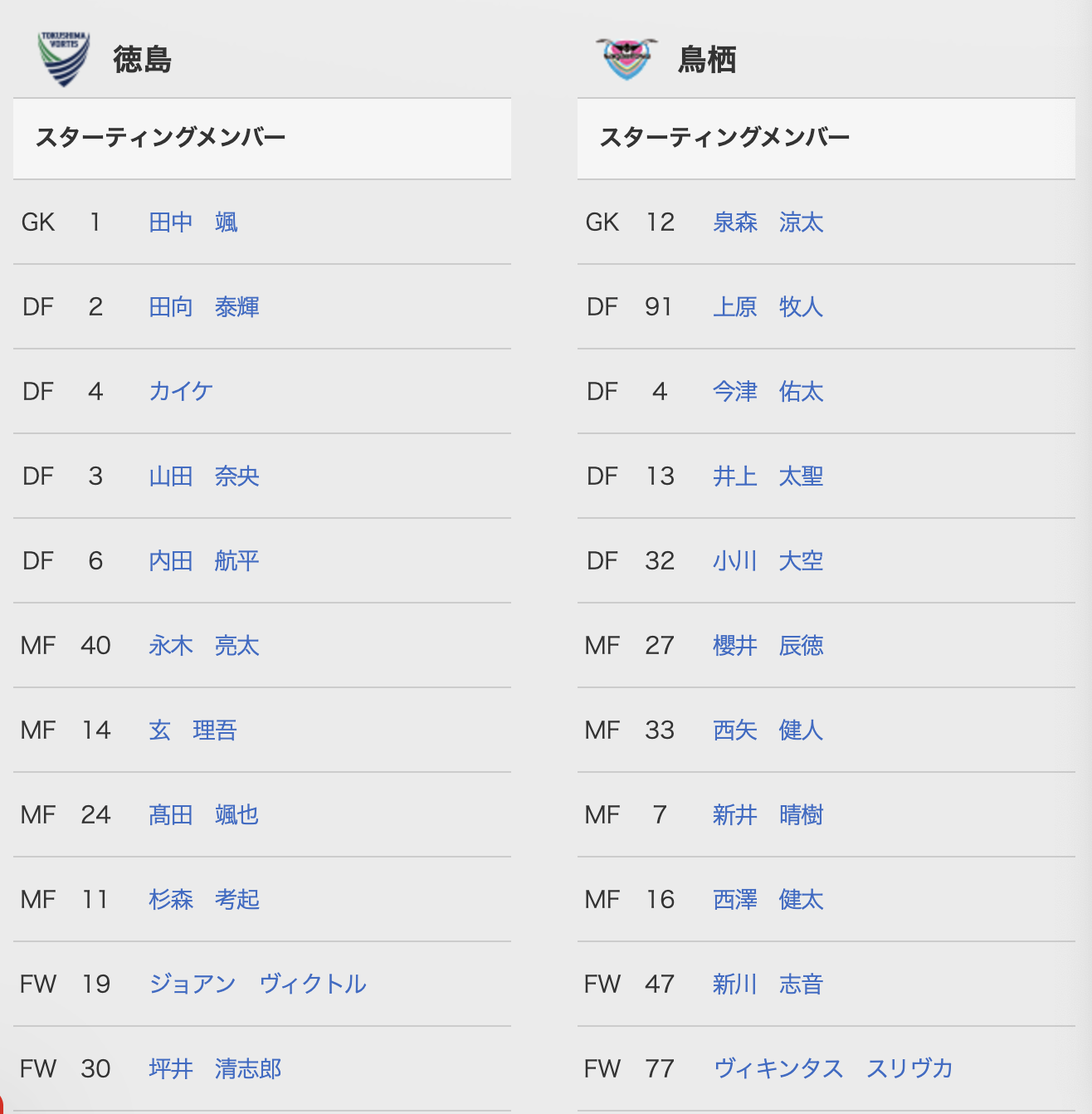Select forward 坪井 清志郎 link
Image resolution: width=1092 pixels, height=1114 pixels.
215,1069
